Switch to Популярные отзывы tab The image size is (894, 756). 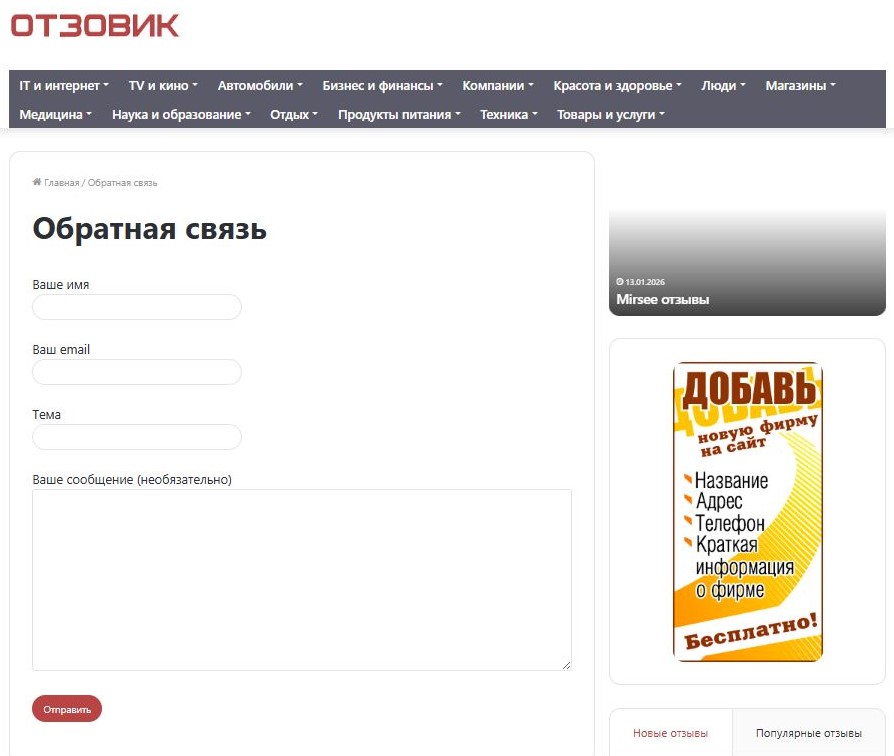pos(808,733)
